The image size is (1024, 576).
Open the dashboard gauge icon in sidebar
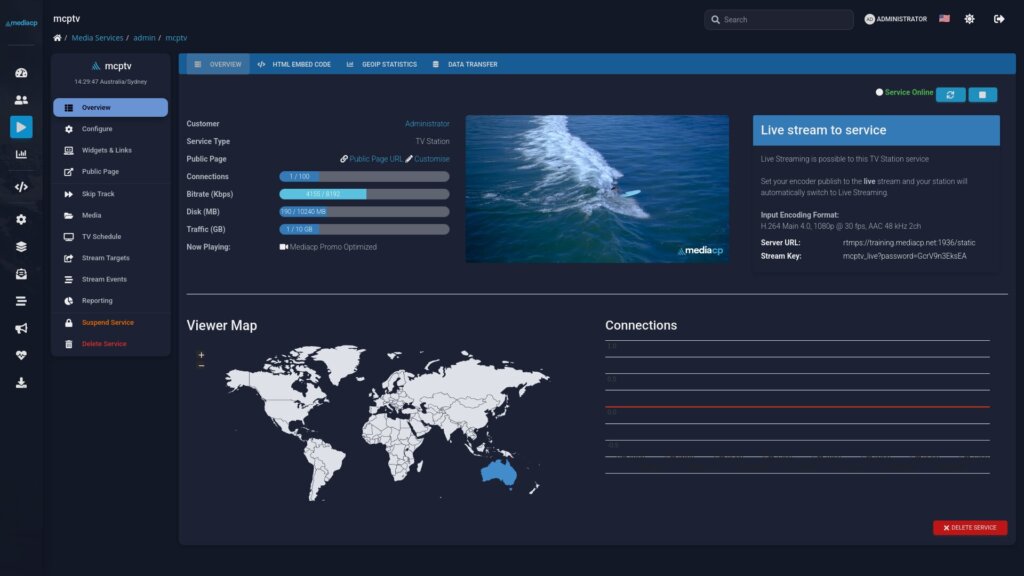click(x=21, y=73)
